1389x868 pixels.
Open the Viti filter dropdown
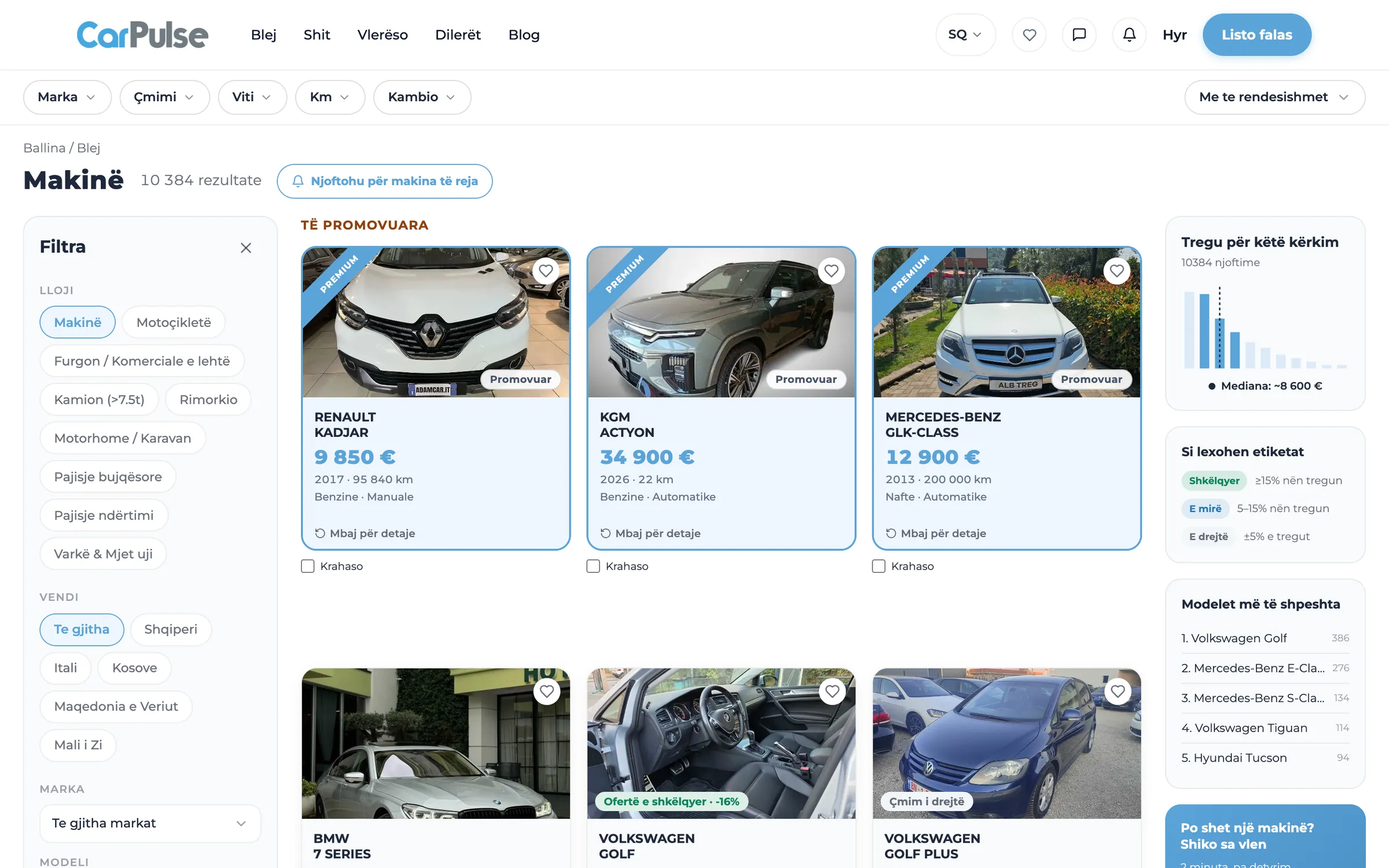click(252, 97)
